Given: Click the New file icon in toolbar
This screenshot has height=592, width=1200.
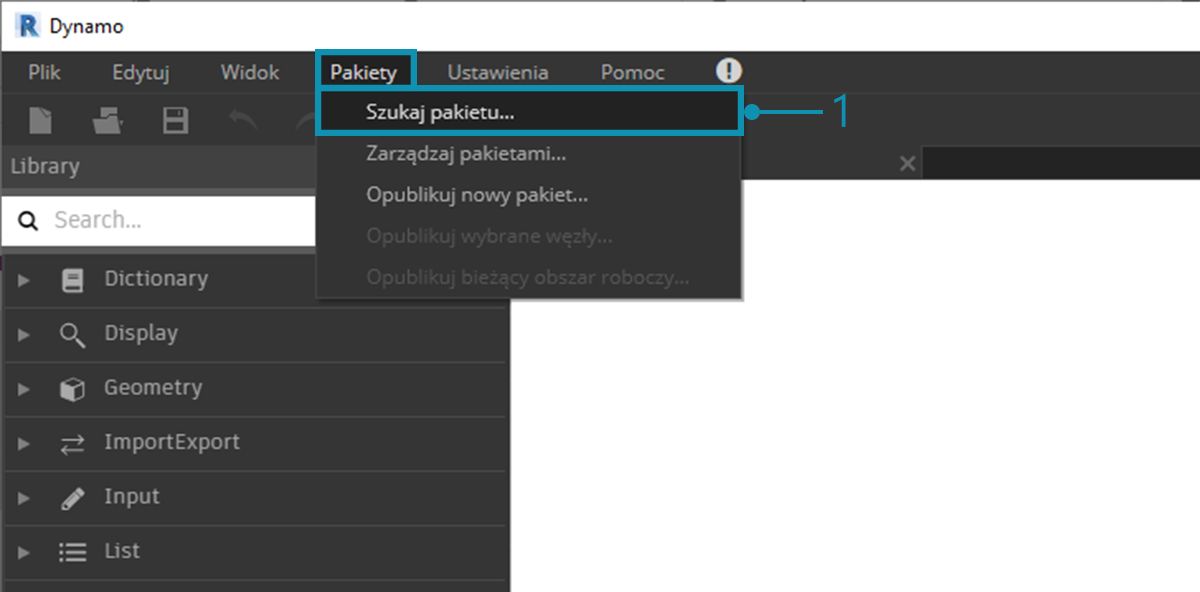Looking at the screenshot, I should (40, 121).
